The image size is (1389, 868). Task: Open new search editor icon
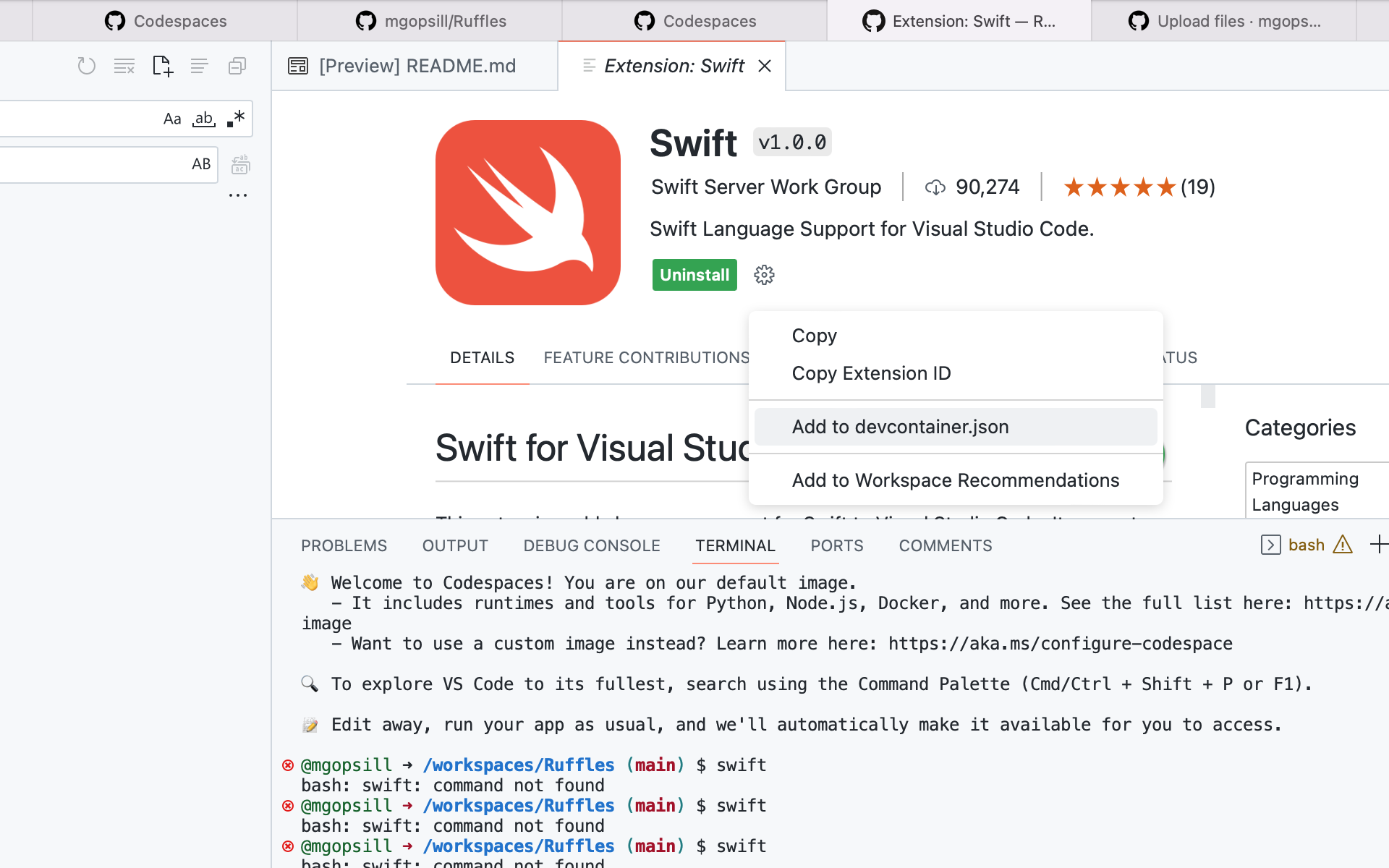coord(163,66)
